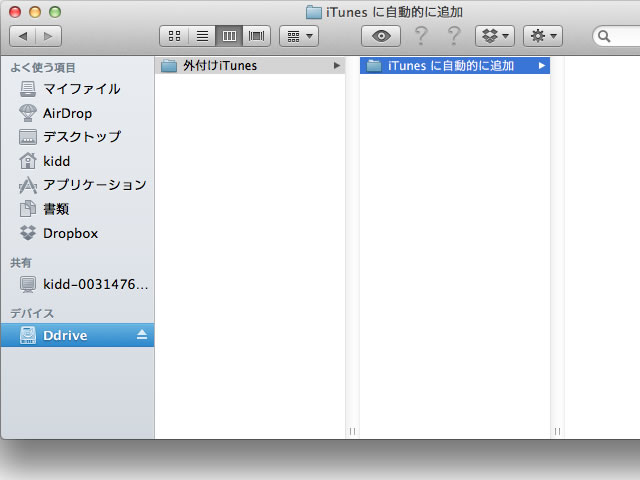
Task: Select the 外付けiTunes folder
Action: coord(250,66)
